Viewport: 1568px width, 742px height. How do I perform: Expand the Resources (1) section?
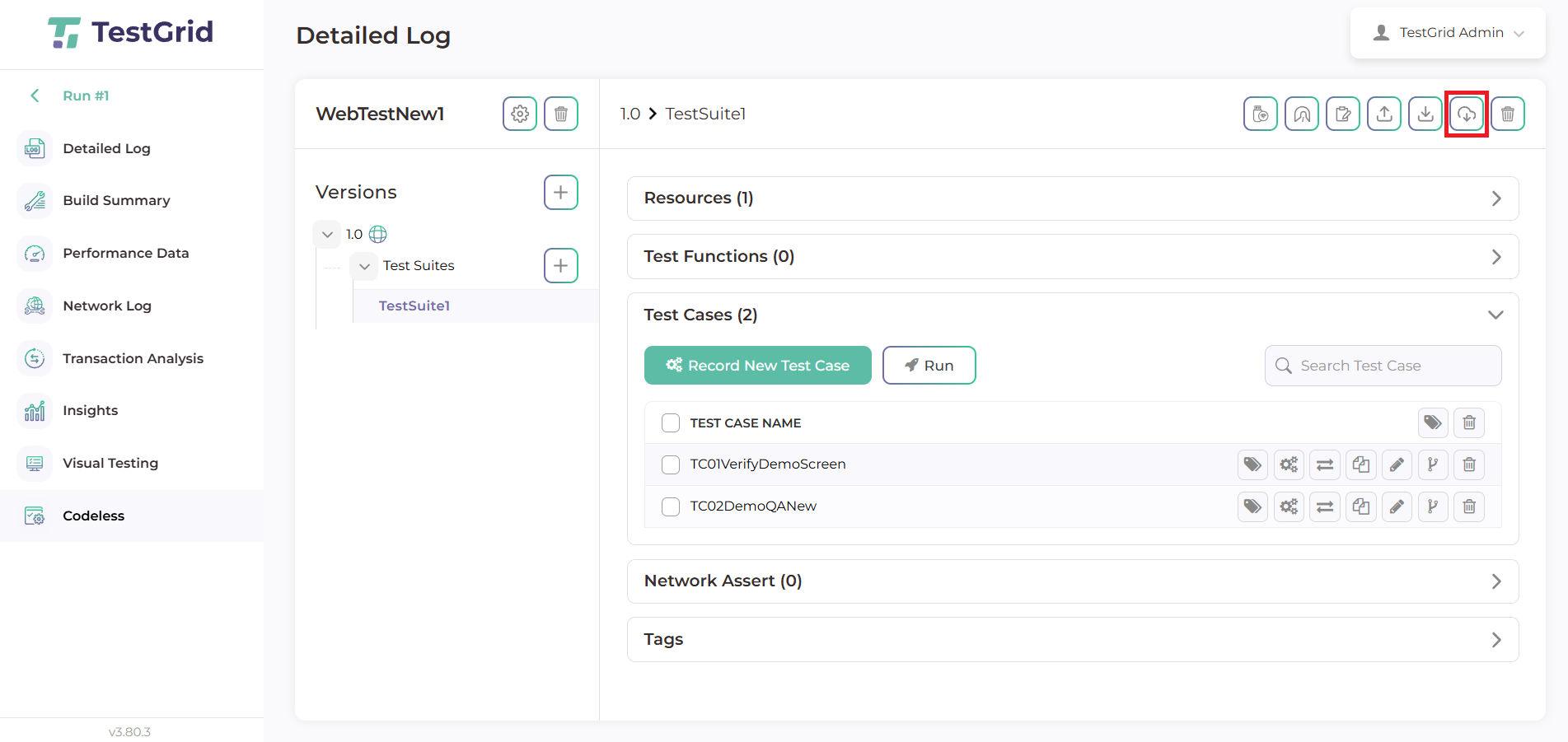[x=1073, y=198]
